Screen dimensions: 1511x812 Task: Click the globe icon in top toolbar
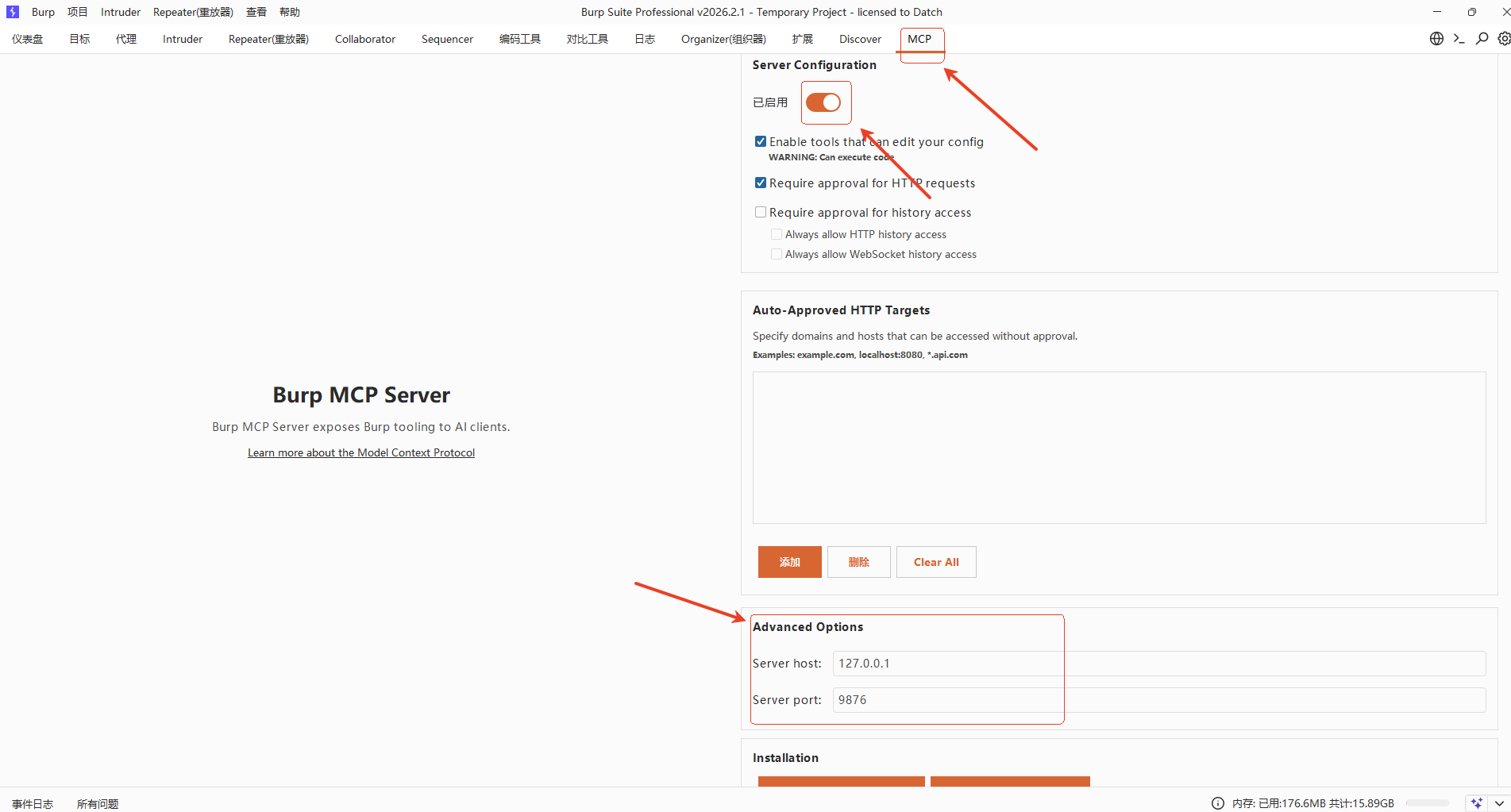tap(1436, 39)
